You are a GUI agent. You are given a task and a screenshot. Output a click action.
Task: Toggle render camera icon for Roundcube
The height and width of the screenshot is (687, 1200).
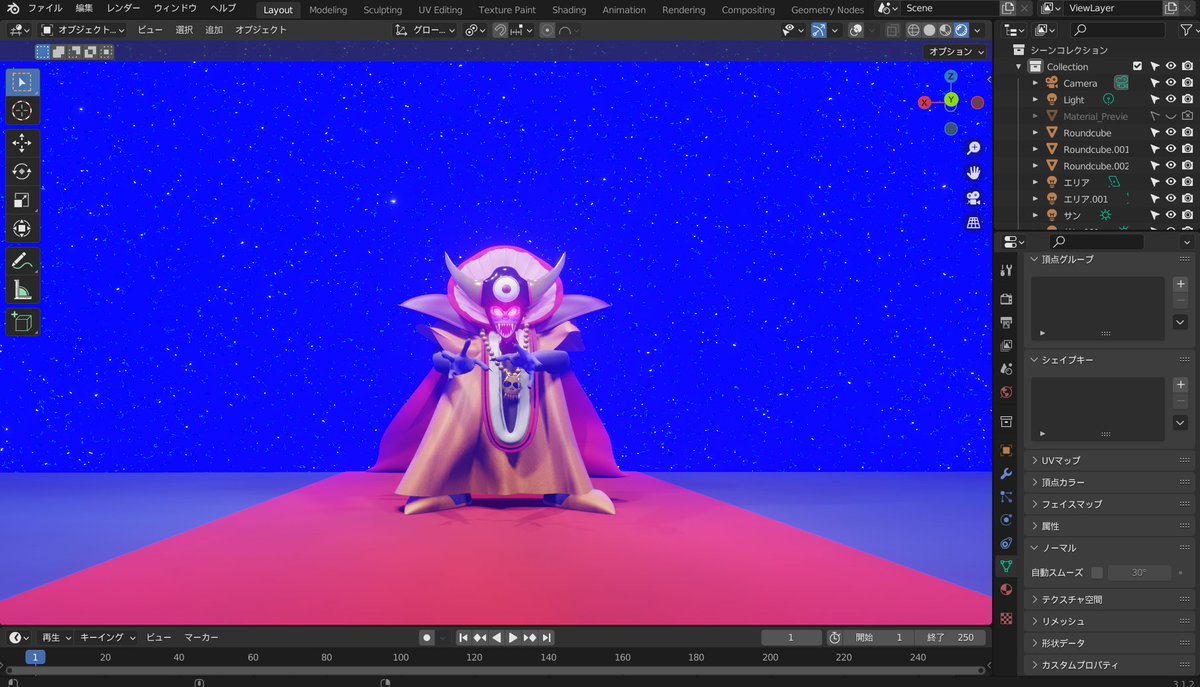tap(1187, 132)
